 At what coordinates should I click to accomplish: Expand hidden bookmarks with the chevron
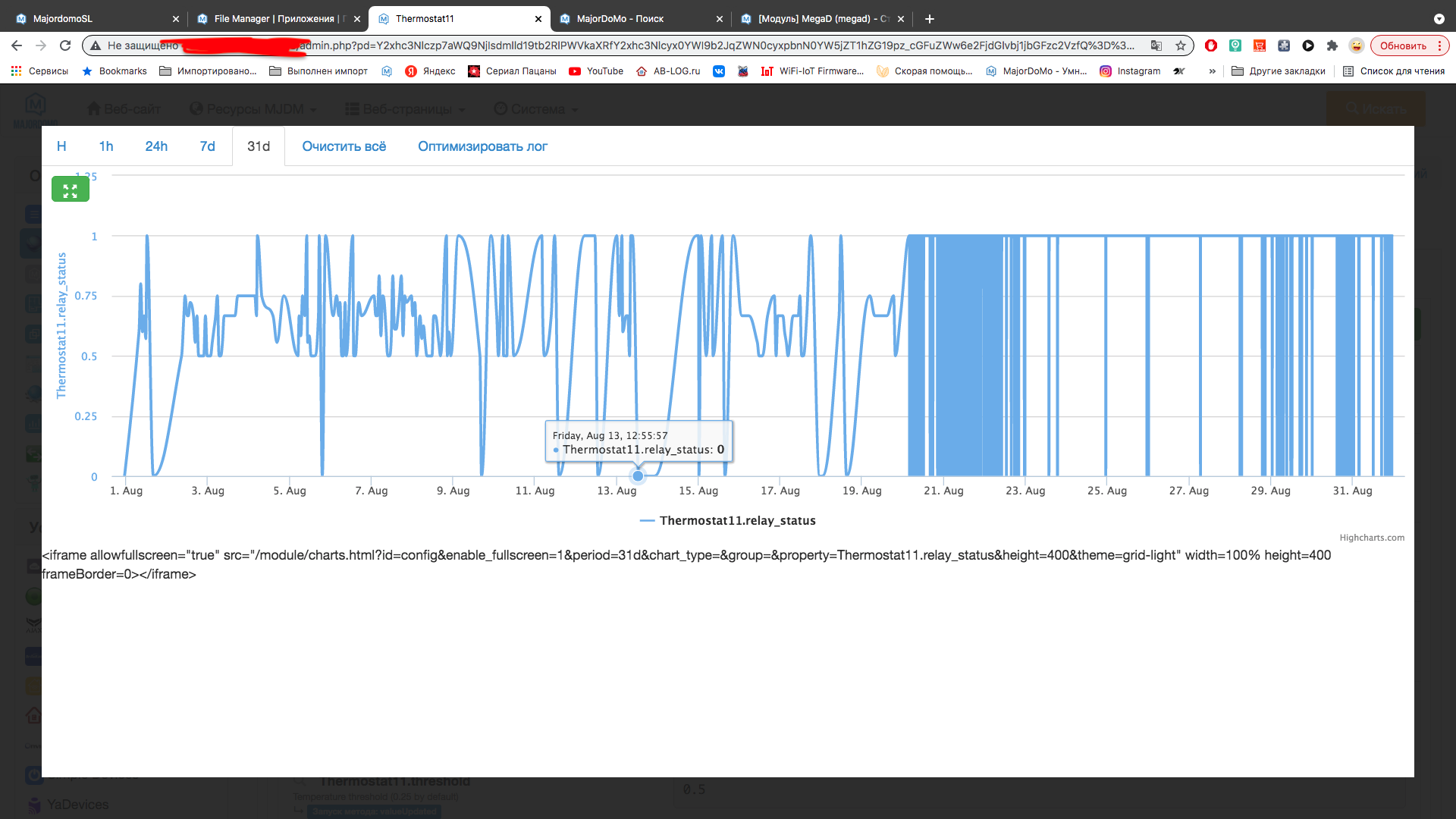[1212, 71]
